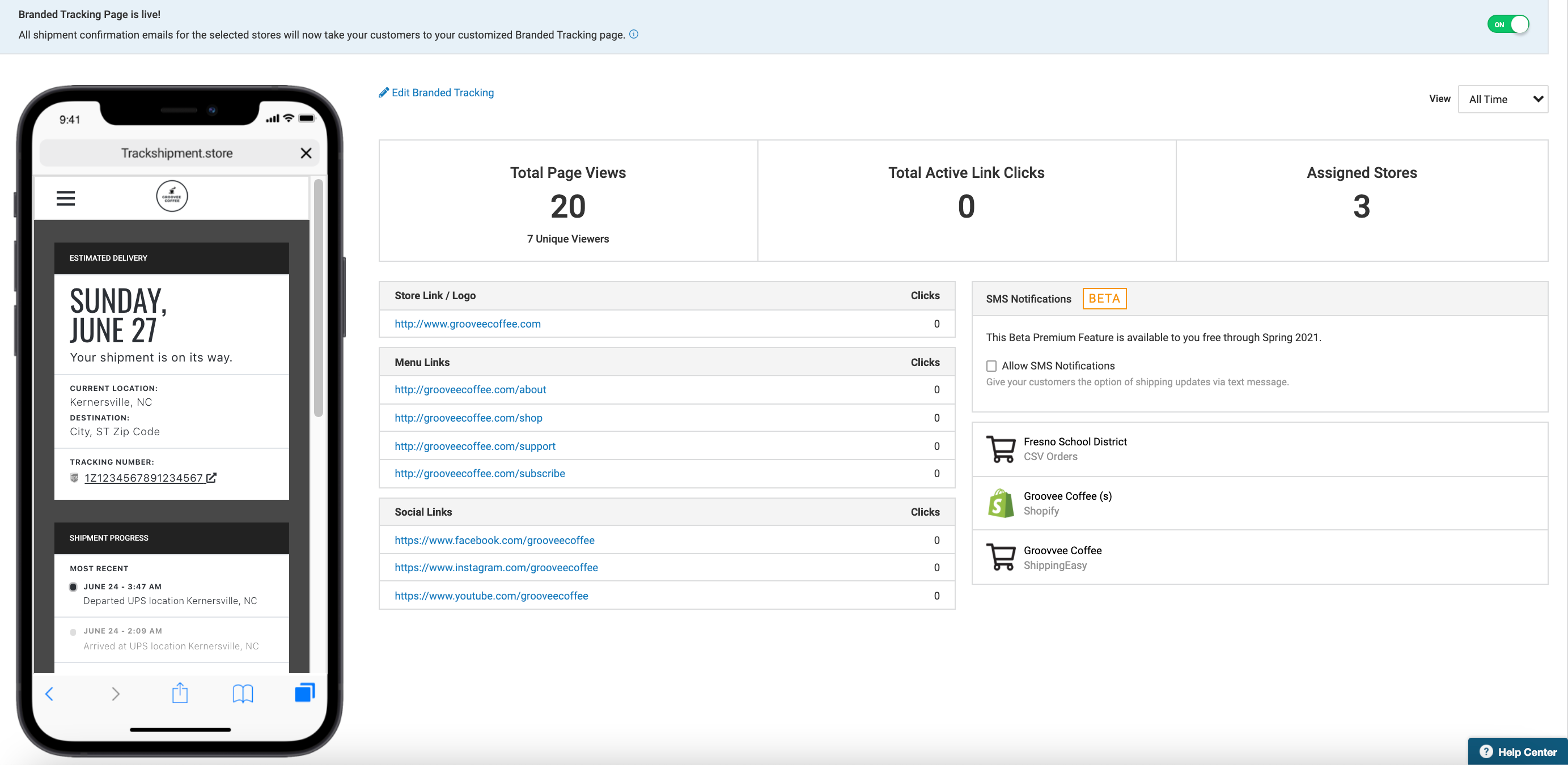Open grooveecoffee.com/shop menu link
Image resolution: width=1568 pixels, height=765 pixels.
tap(468, 418)
